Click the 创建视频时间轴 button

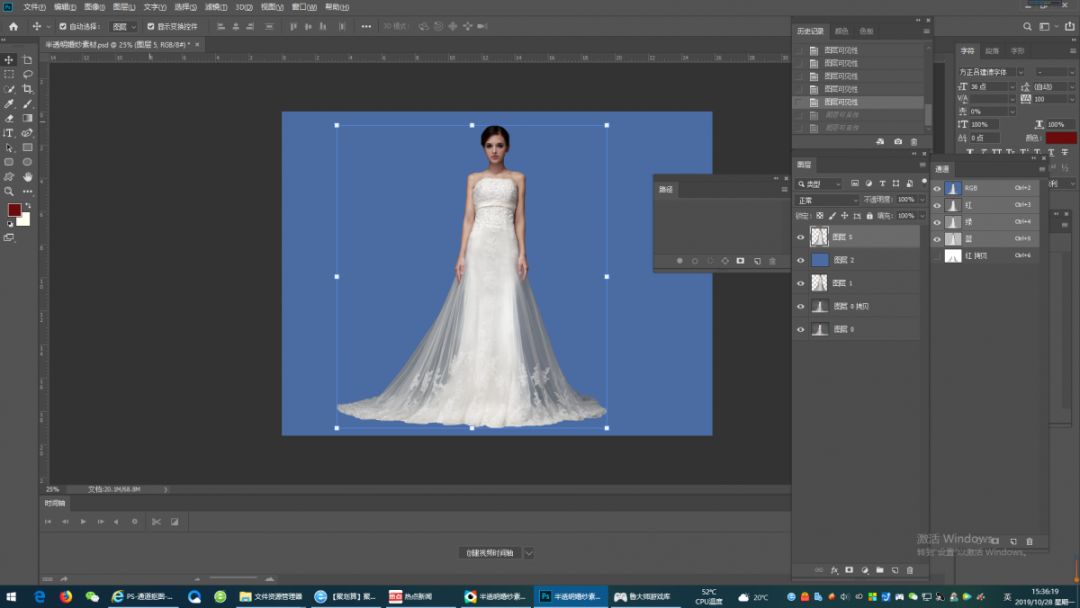pyautogui.click(x=489, y=553)
